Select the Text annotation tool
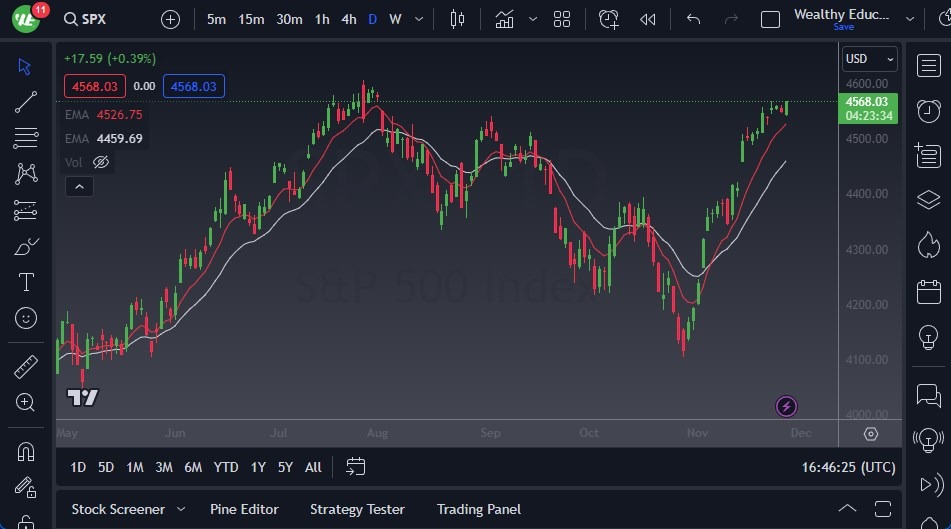 [x=26, y=282]
